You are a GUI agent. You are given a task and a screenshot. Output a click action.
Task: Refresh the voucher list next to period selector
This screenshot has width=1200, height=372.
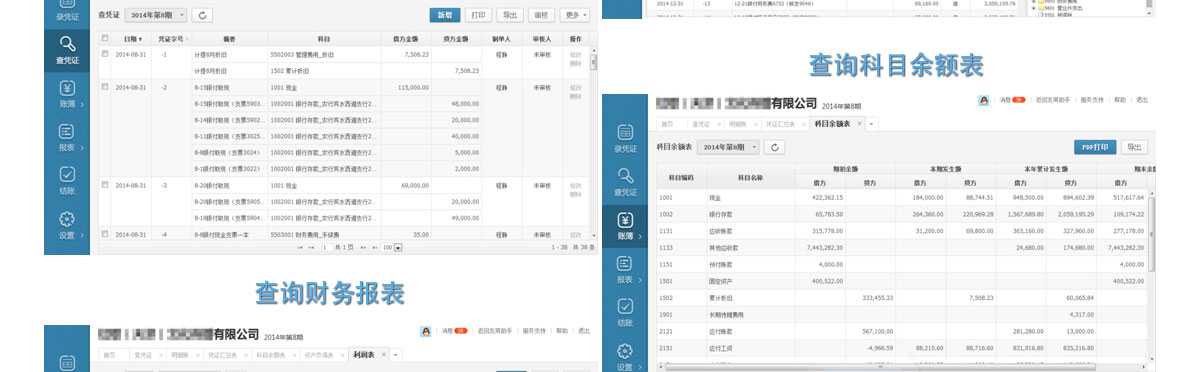tap(203, 15)
